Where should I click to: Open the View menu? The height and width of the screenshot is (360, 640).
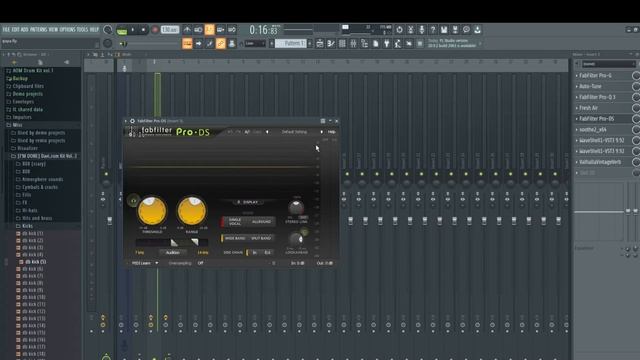(53, 29)
